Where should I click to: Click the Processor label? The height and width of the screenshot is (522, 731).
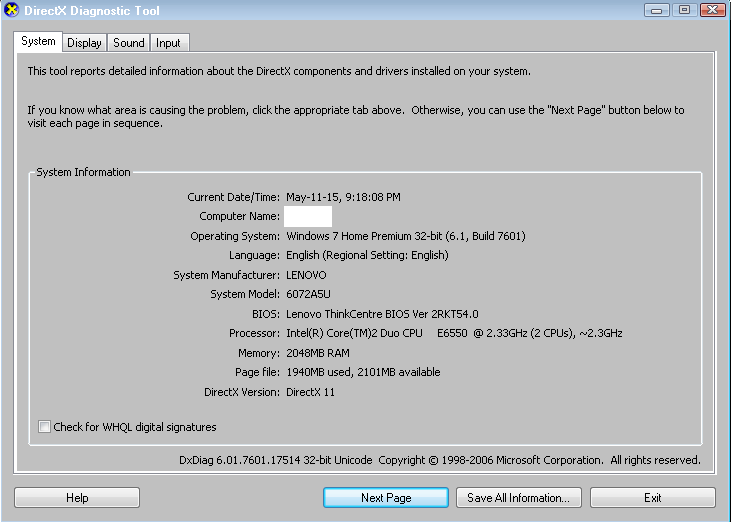(x=254, y=333)
